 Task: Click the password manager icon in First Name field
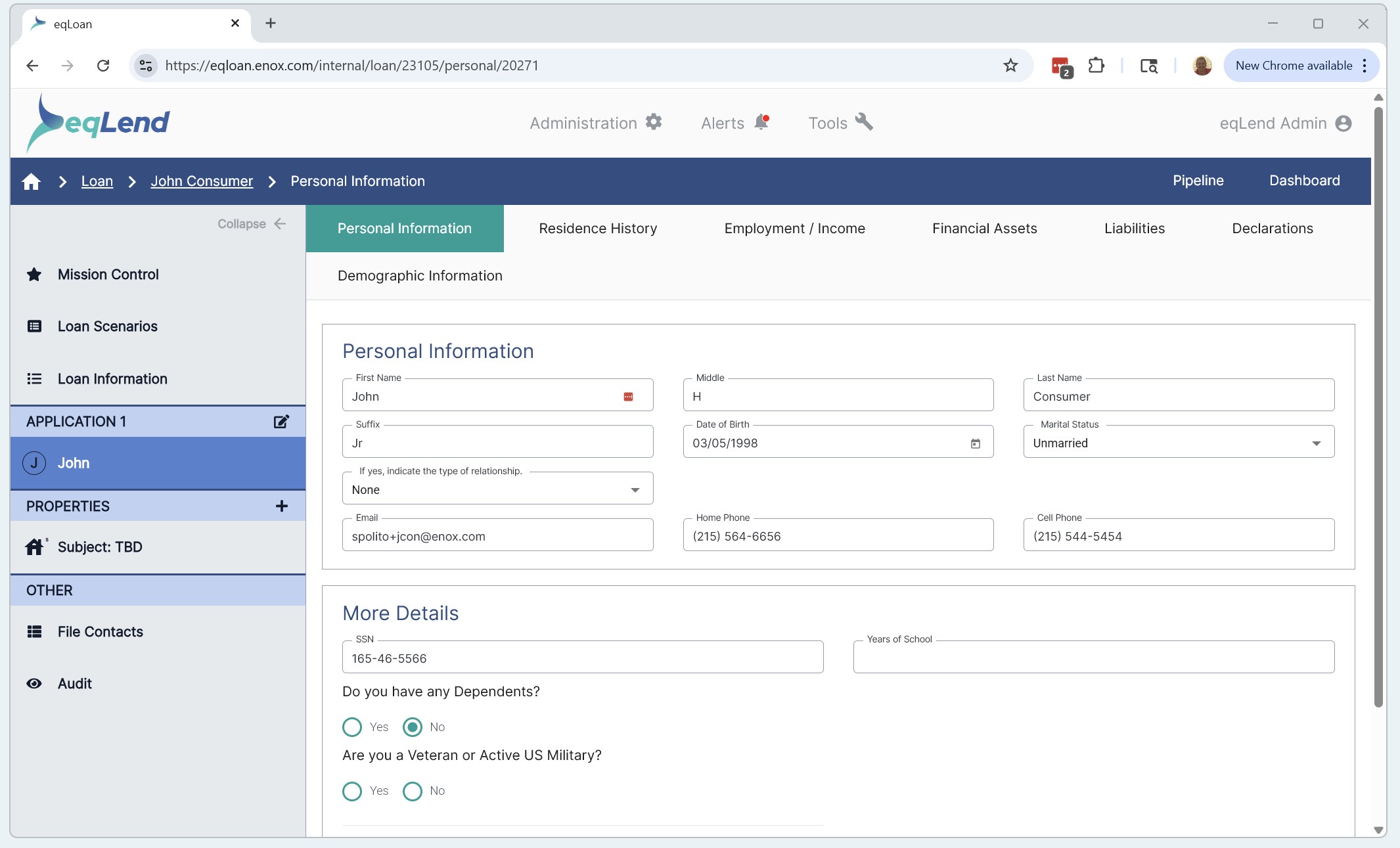[x=628, y=397]
